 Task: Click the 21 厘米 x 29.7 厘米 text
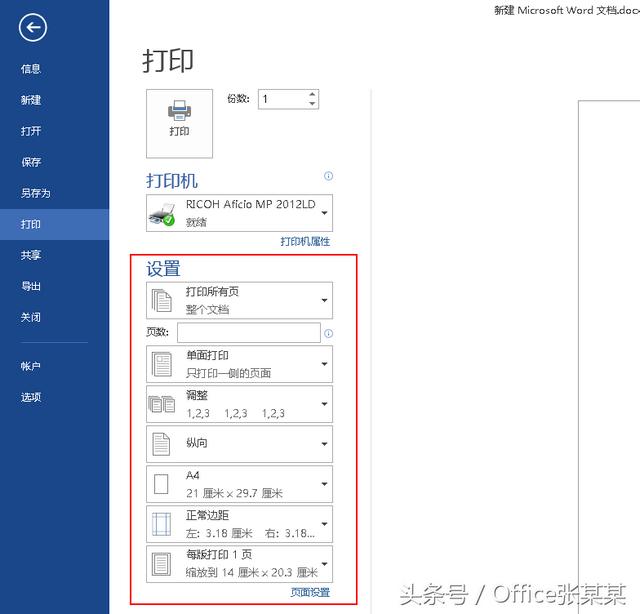[234, 493]
